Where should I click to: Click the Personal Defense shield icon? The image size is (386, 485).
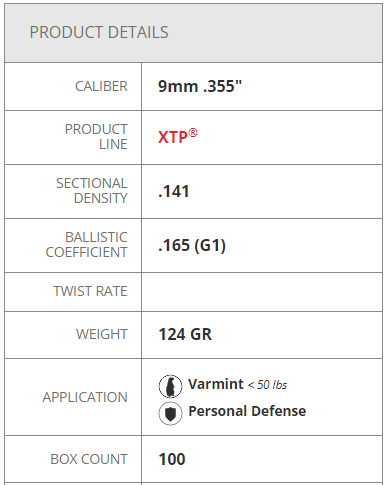pyautogui.click(x=170, y=413)
